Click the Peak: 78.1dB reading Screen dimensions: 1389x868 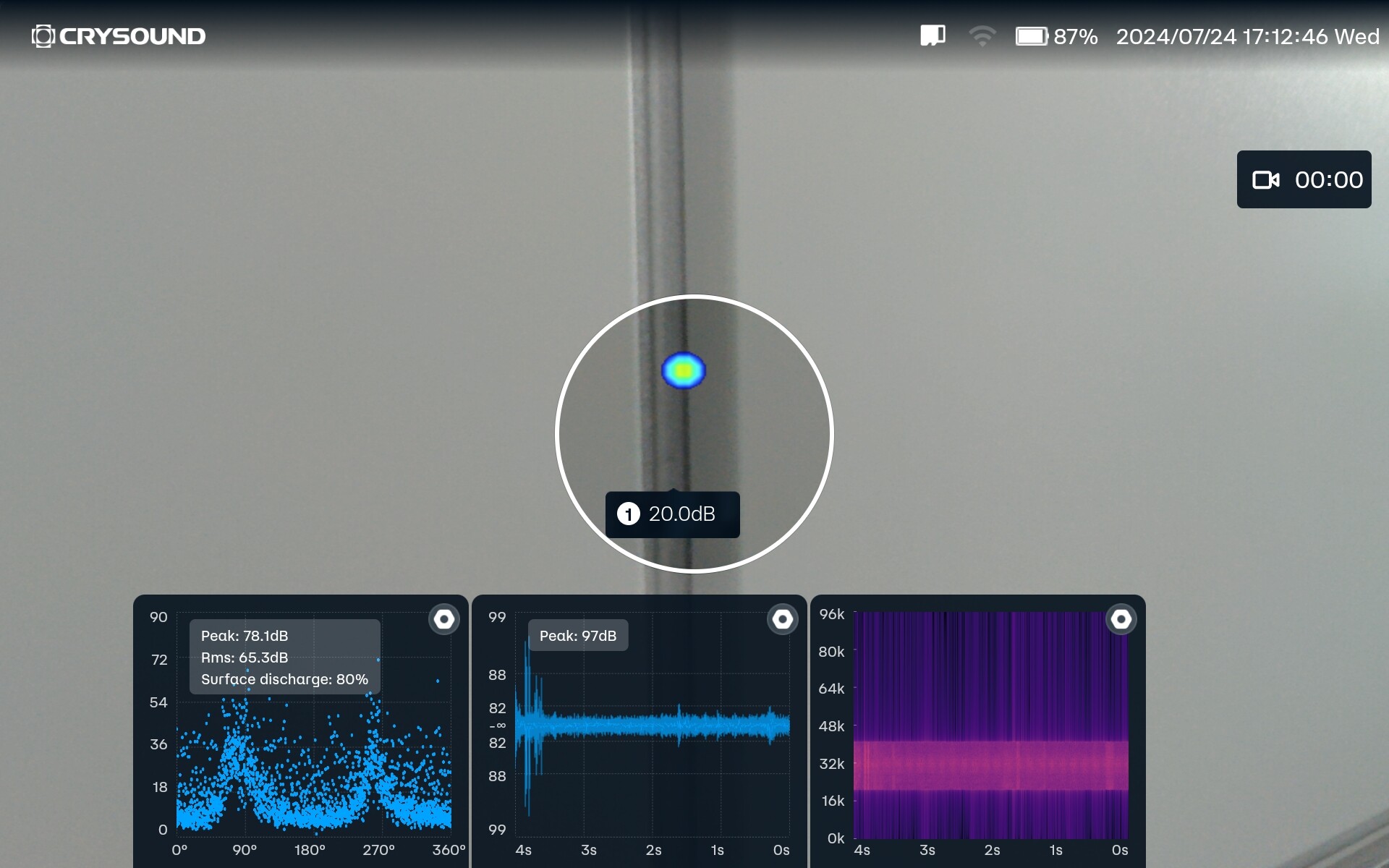245,636
